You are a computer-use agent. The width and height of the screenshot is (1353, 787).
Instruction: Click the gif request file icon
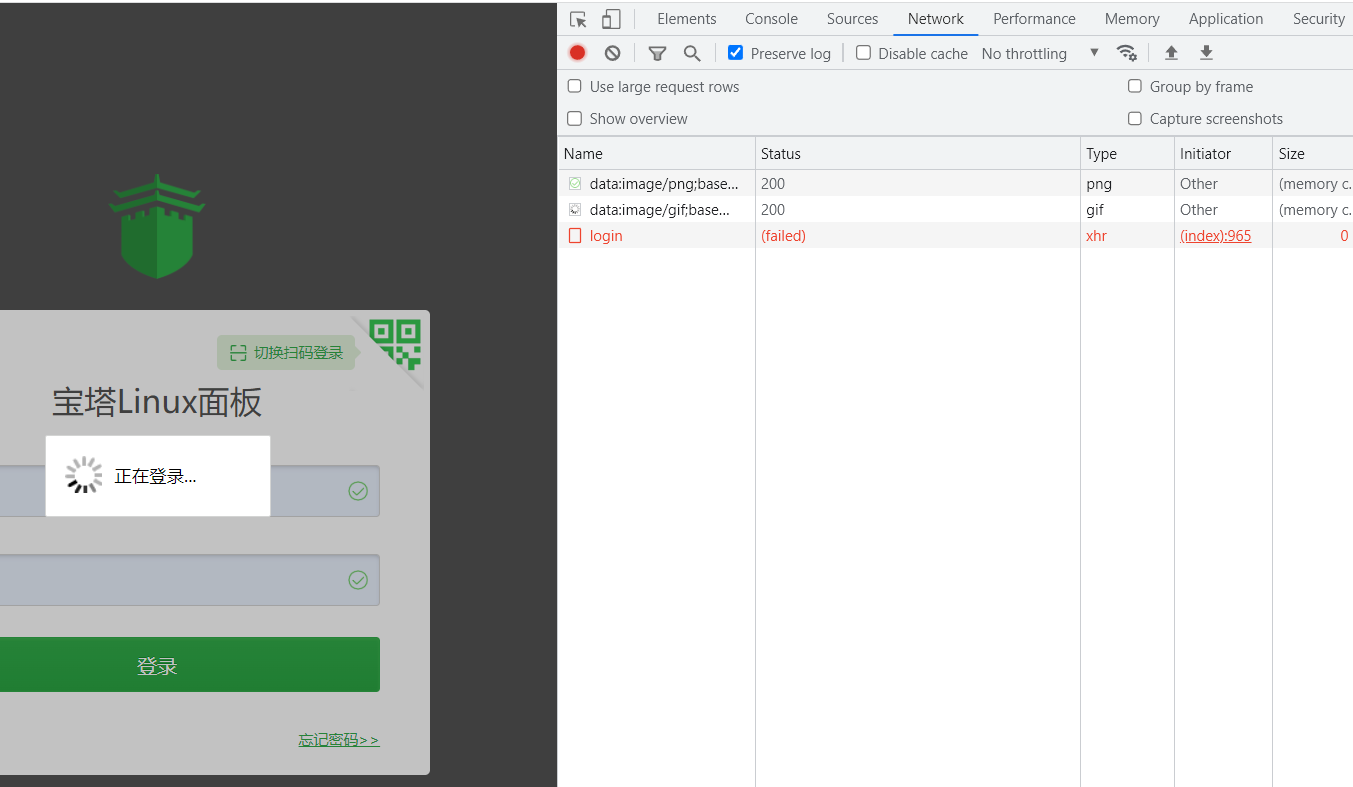click(575, 210)
